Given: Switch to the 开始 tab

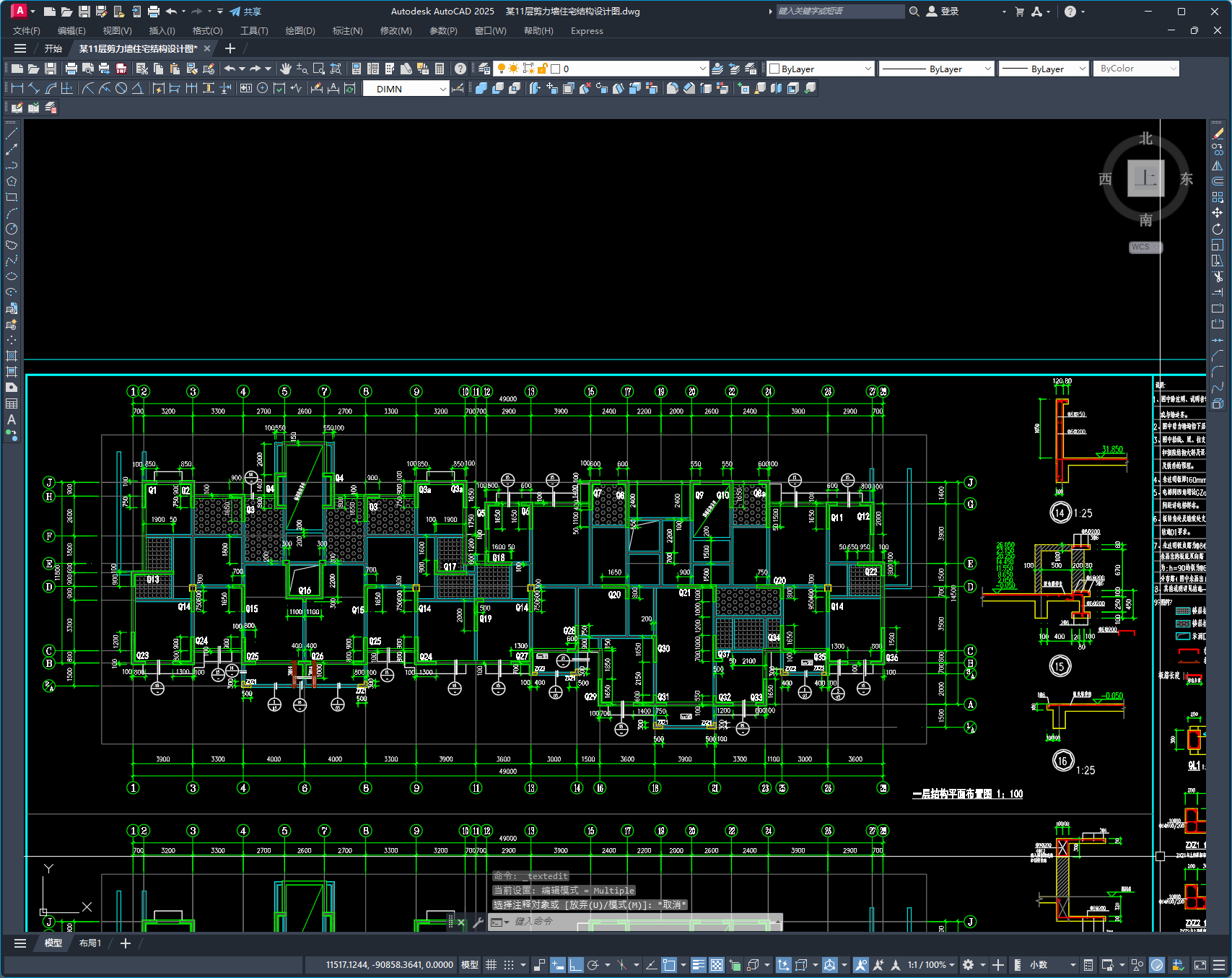Looking at the screenshot, I should click(53, 48).
